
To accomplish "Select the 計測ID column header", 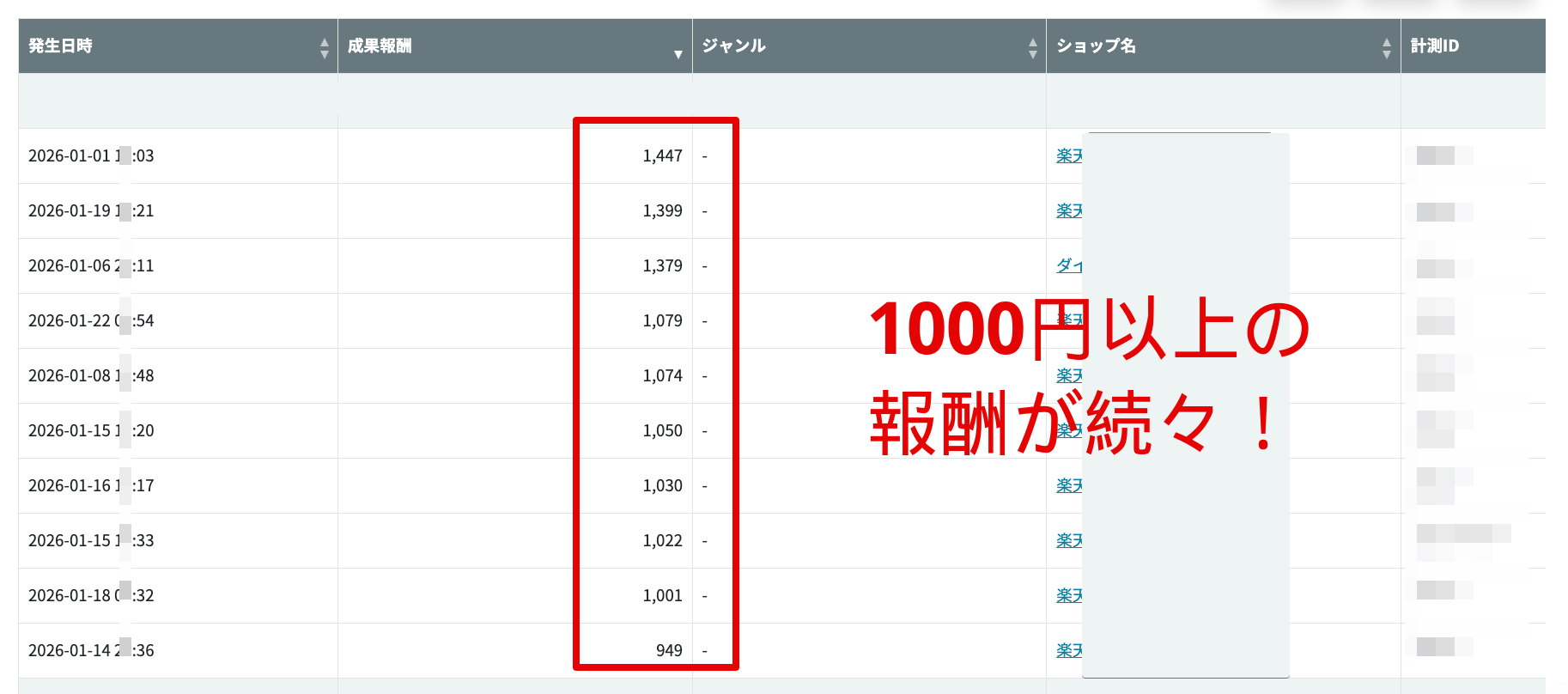I will point(1434,46).
